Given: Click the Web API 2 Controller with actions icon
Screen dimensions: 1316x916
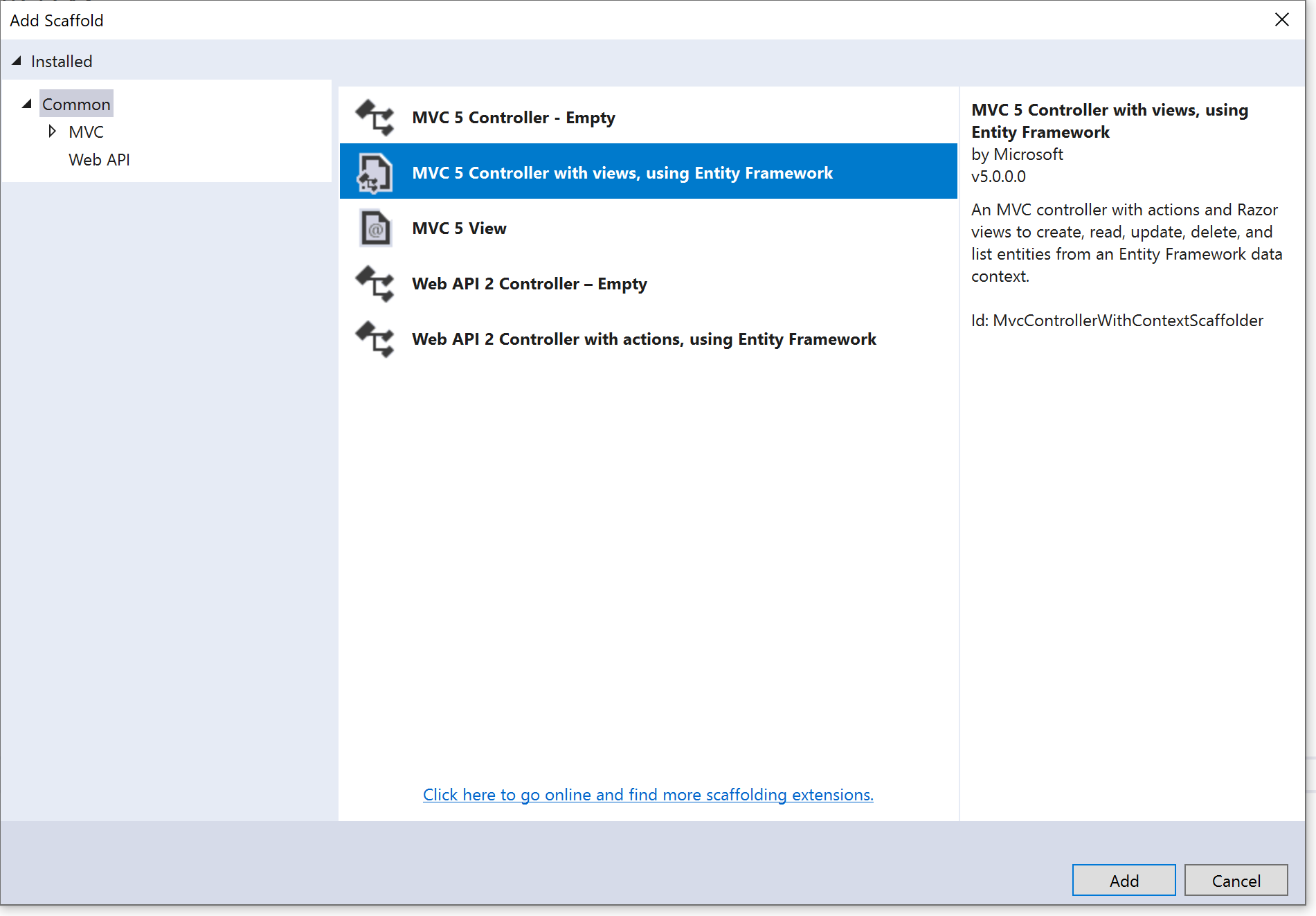Looking at the screenshot, I should tap(375, 339).
